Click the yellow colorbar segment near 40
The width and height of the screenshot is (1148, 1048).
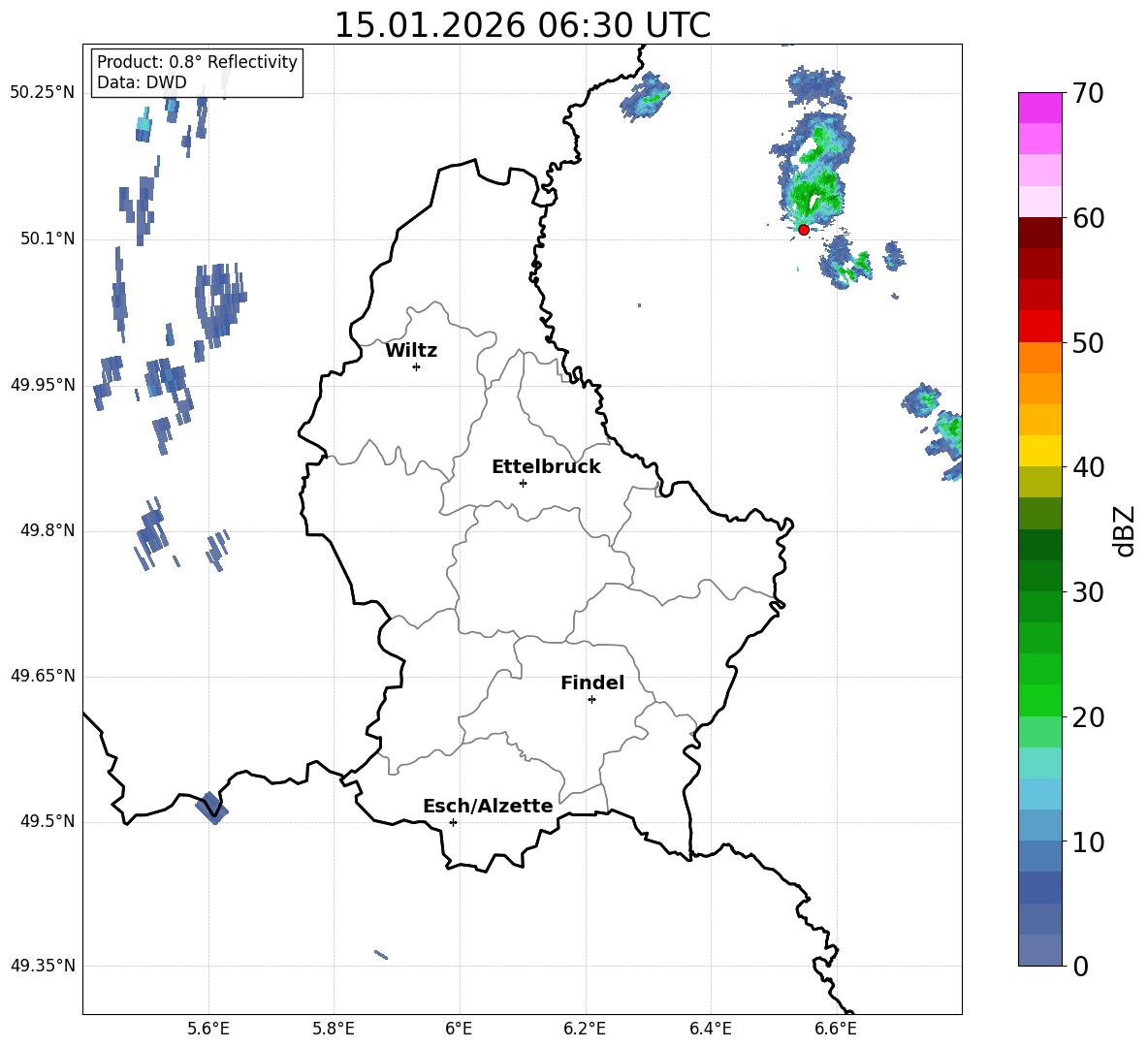pyautogui.click(x=1039, y=451)
